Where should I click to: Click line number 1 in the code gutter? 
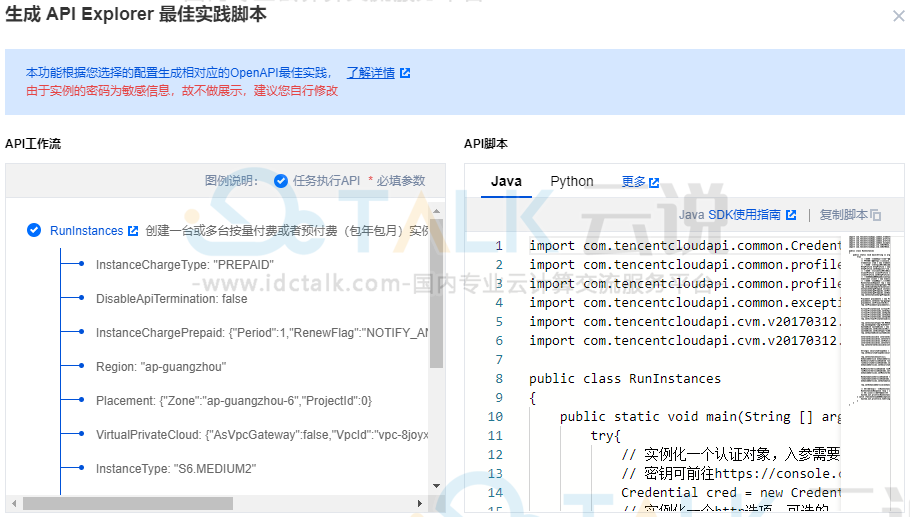[499, 246]
